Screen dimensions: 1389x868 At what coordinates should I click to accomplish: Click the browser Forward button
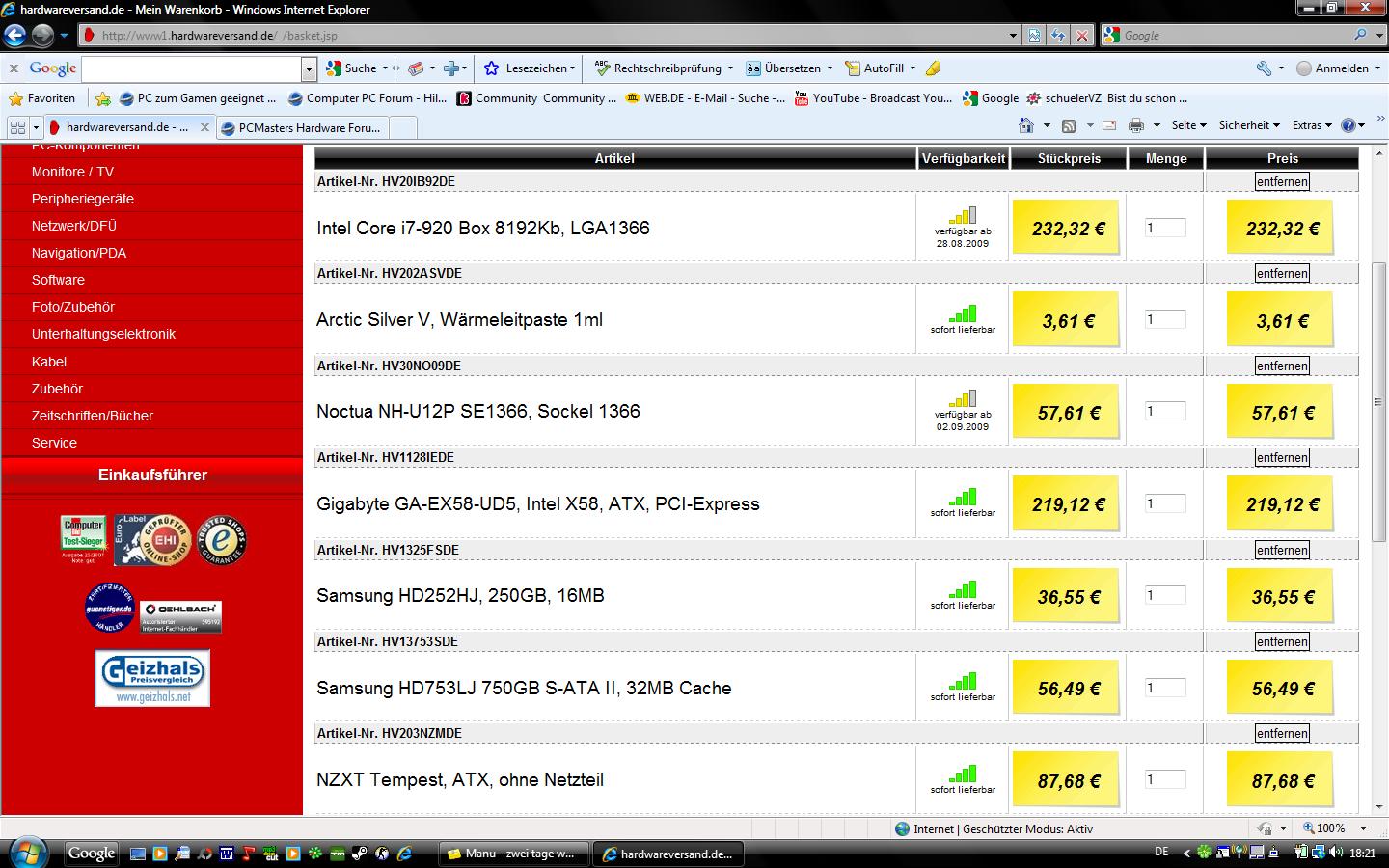click(x=42, y=36)
